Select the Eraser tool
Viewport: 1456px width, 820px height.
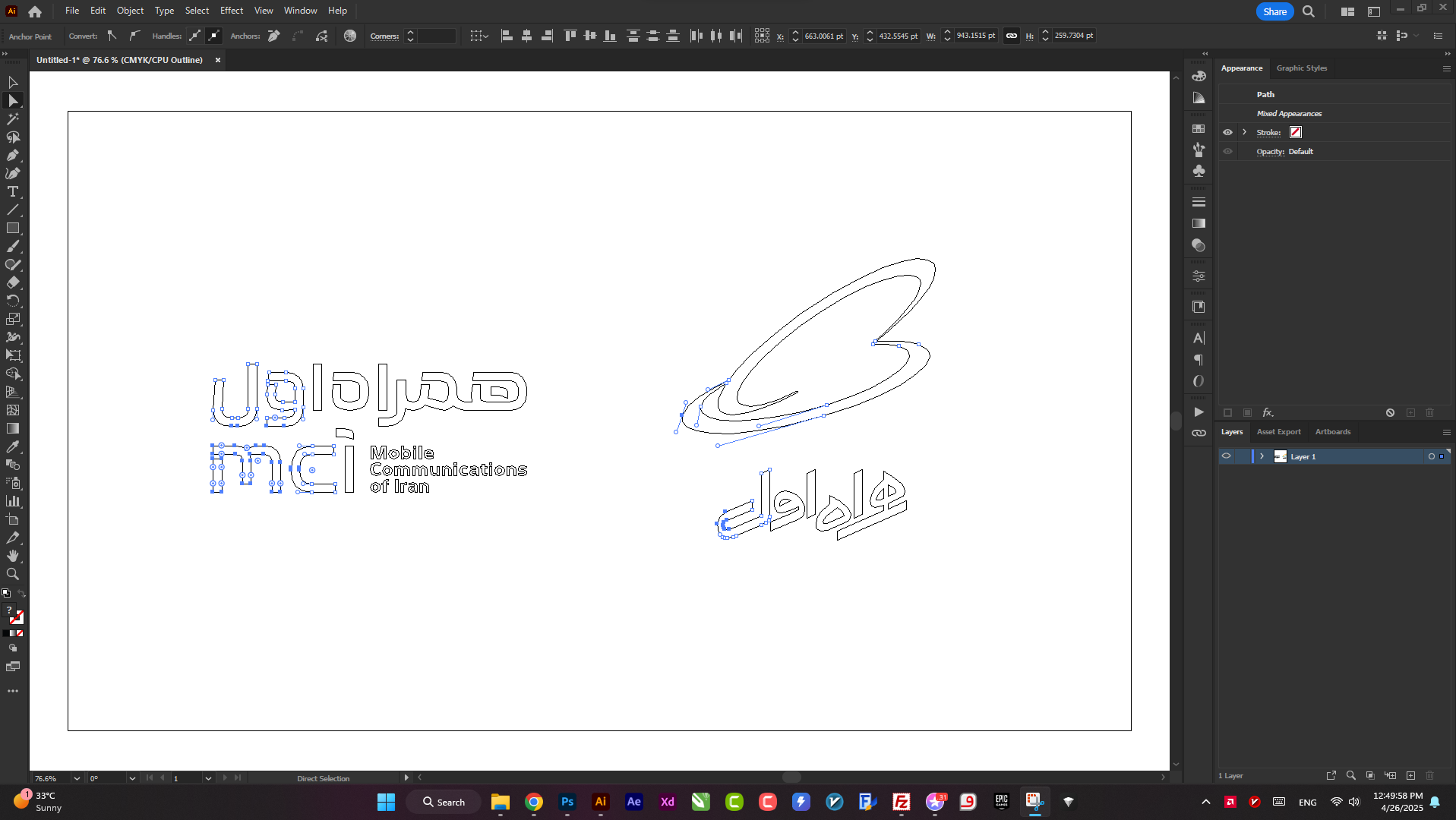tap(13, 283)
